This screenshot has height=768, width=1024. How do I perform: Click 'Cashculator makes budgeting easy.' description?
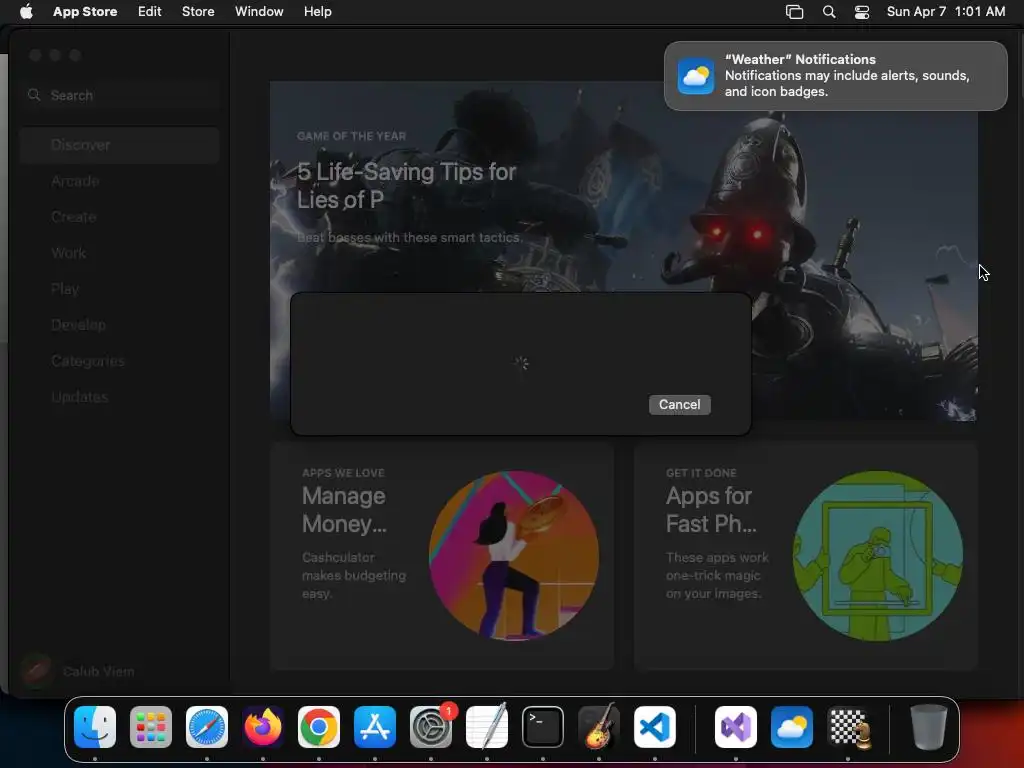pos(354,575)
